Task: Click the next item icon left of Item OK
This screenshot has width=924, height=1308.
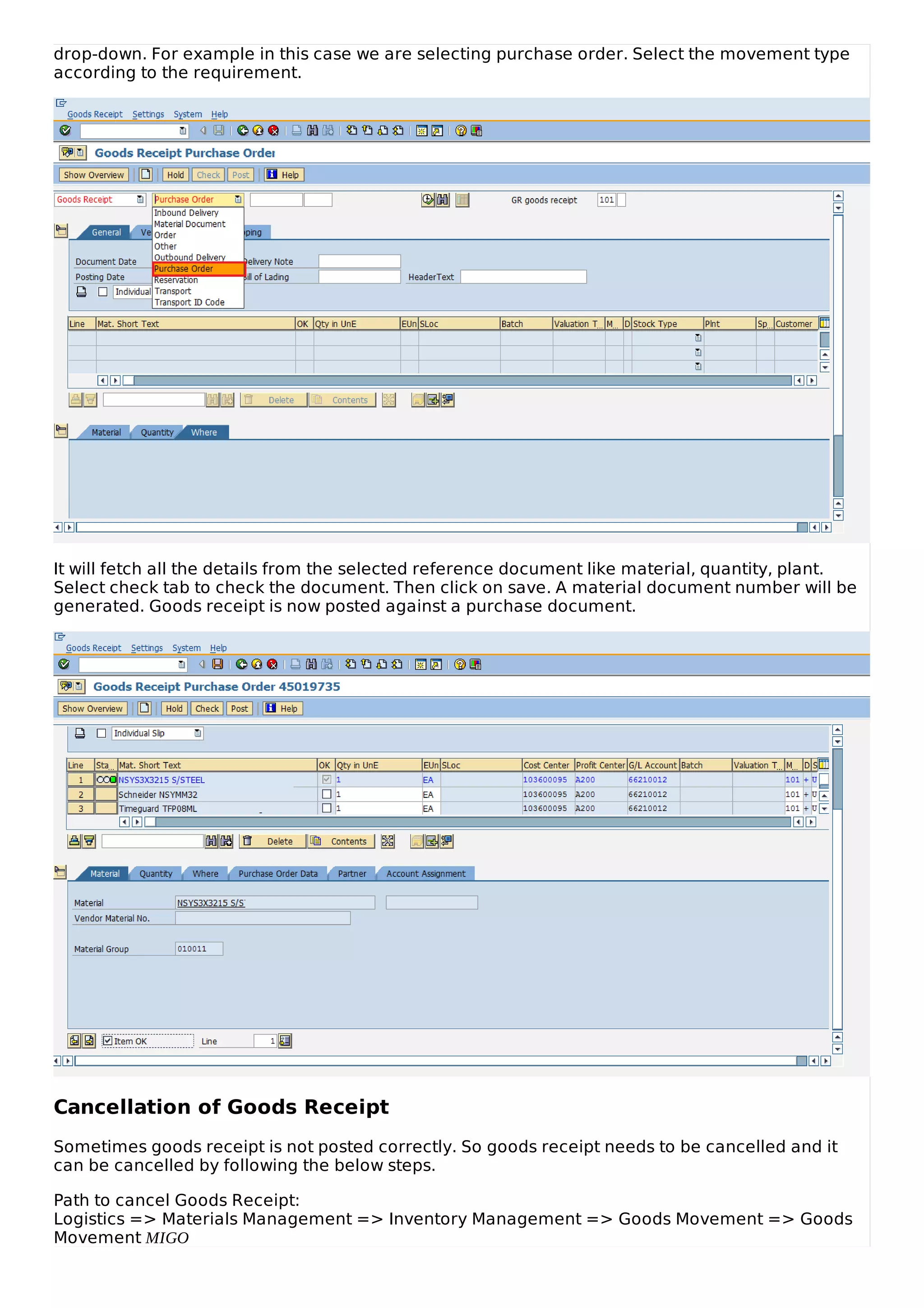Action: coord(89,1041)
